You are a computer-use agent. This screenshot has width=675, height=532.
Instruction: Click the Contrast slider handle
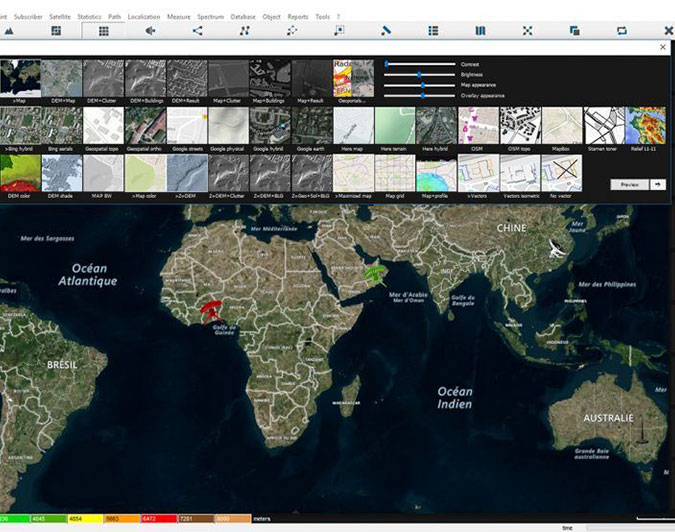pyautogui.click(x=386, y=63)
